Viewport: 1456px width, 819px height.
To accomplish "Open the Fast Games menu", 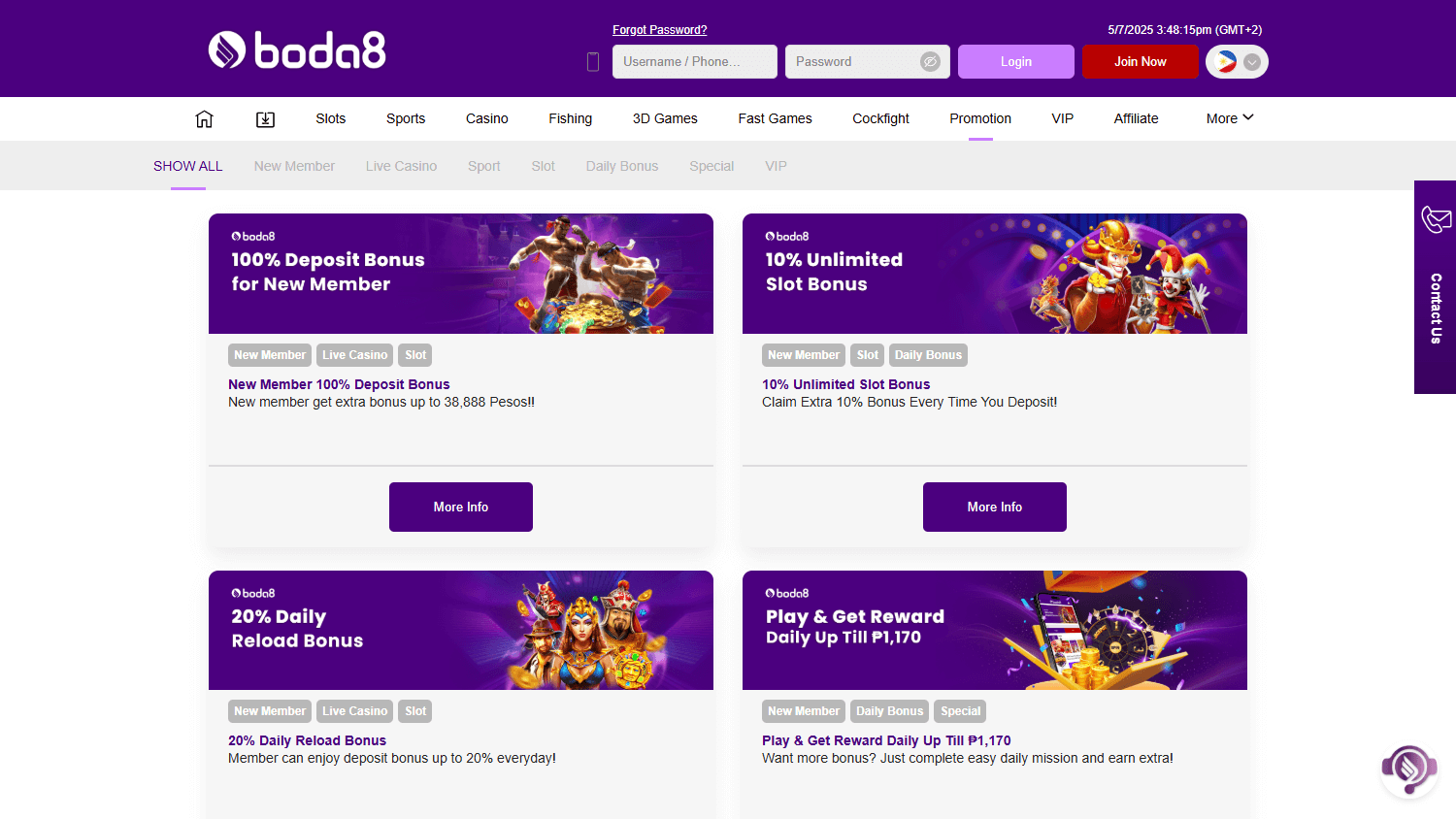I will point(775,118).
